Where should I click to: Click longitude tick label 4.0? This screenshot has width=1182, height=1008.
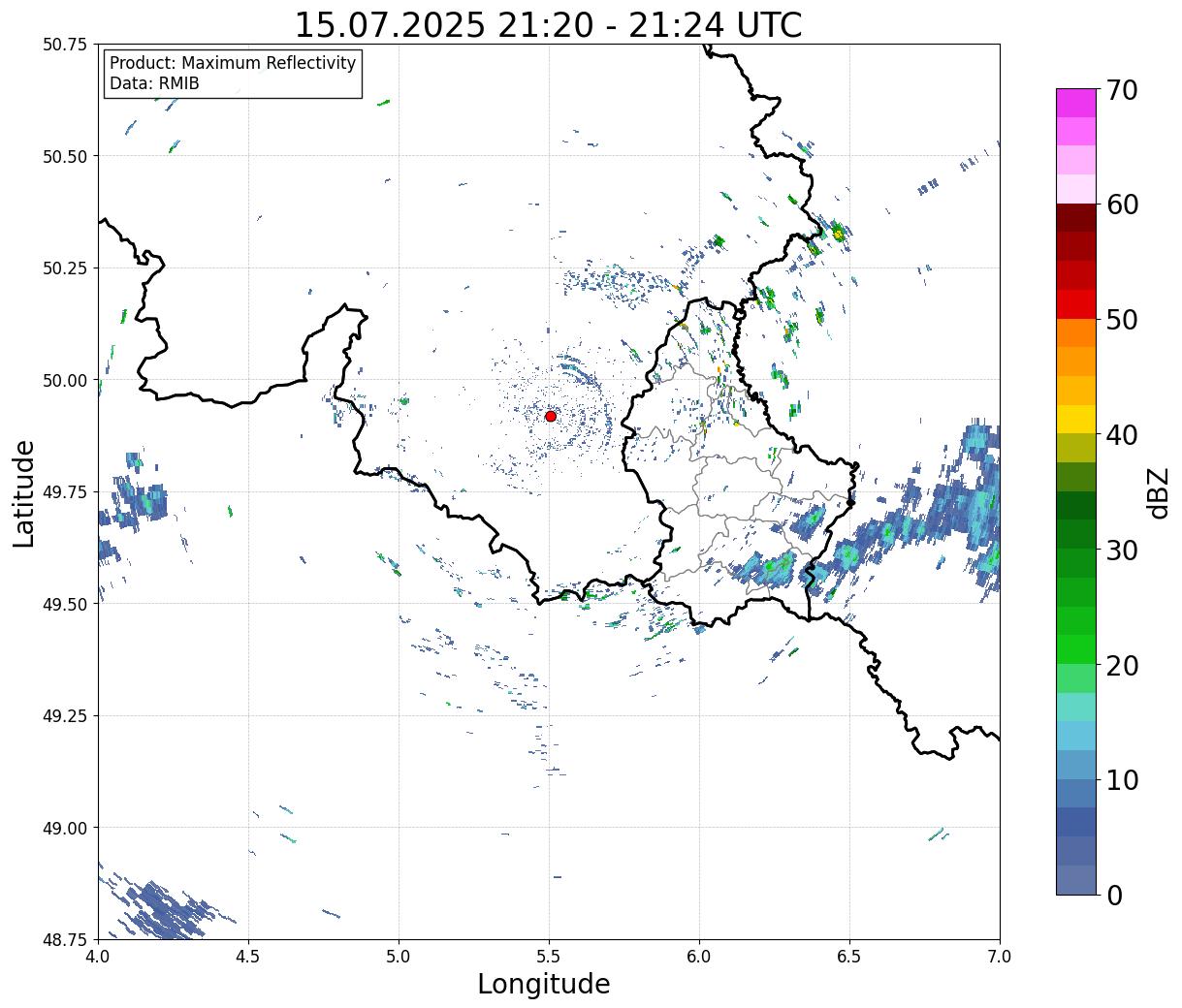click(98, 956)
